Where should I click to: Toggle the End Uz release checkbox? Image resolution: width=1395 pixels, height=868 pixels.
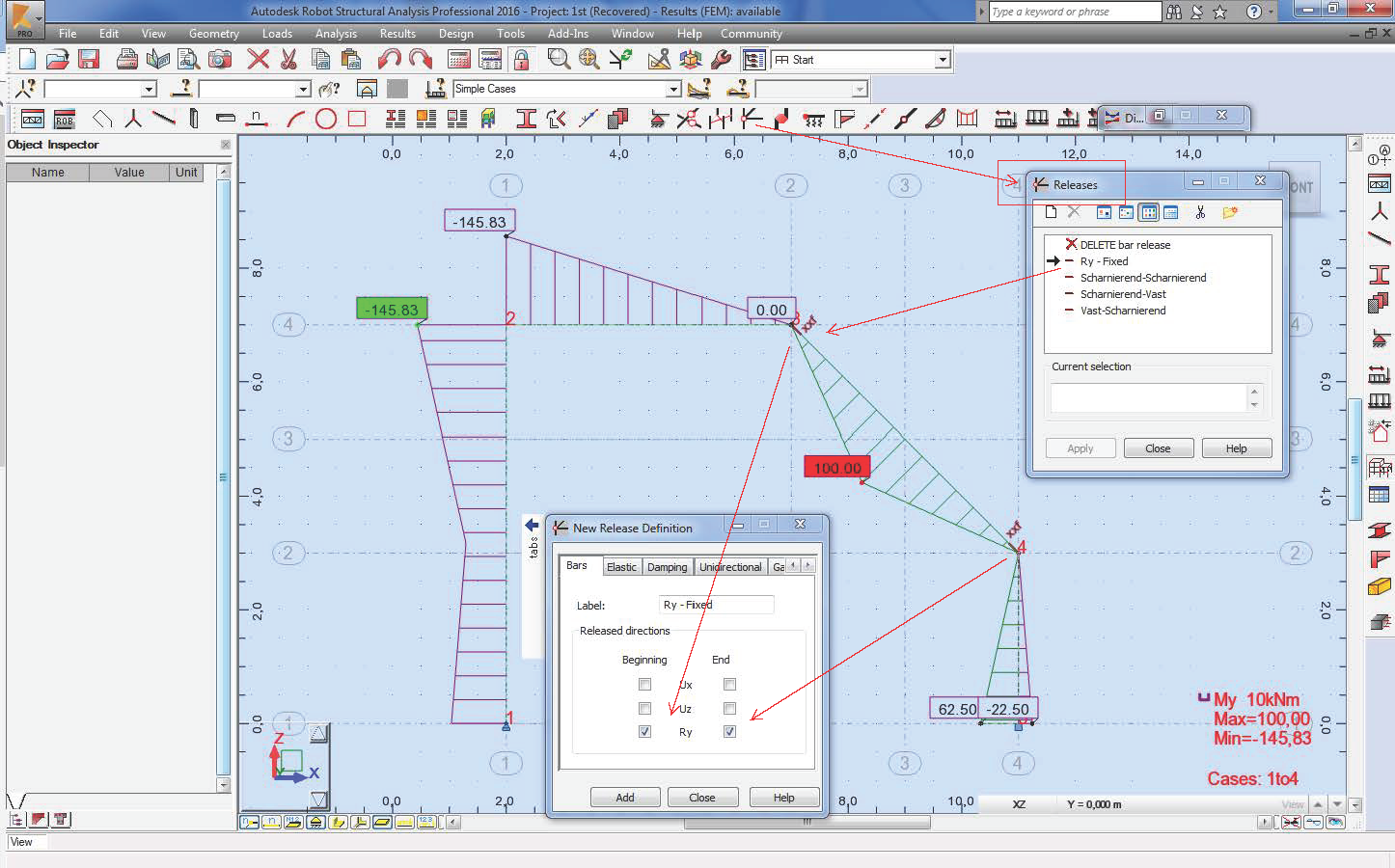click(729, 709)
